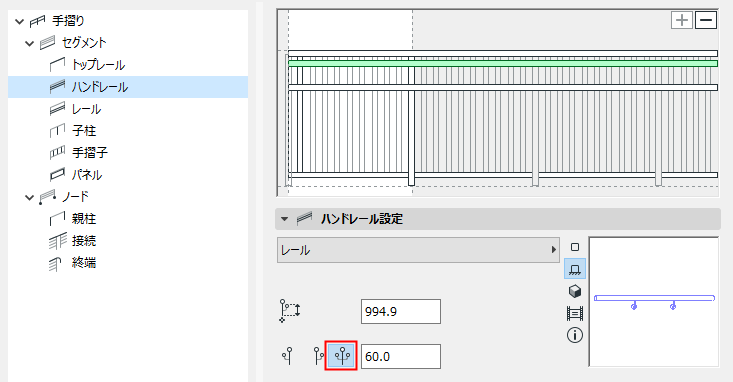The image size is (733, 382).
Task: Edit the handrail height field 994.9
Action: tap(401, 311)
